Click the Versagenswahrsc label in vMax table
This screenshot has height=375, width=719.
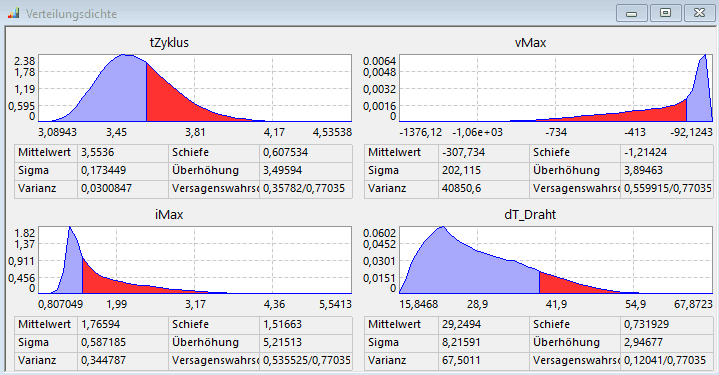tap(576, 188)
